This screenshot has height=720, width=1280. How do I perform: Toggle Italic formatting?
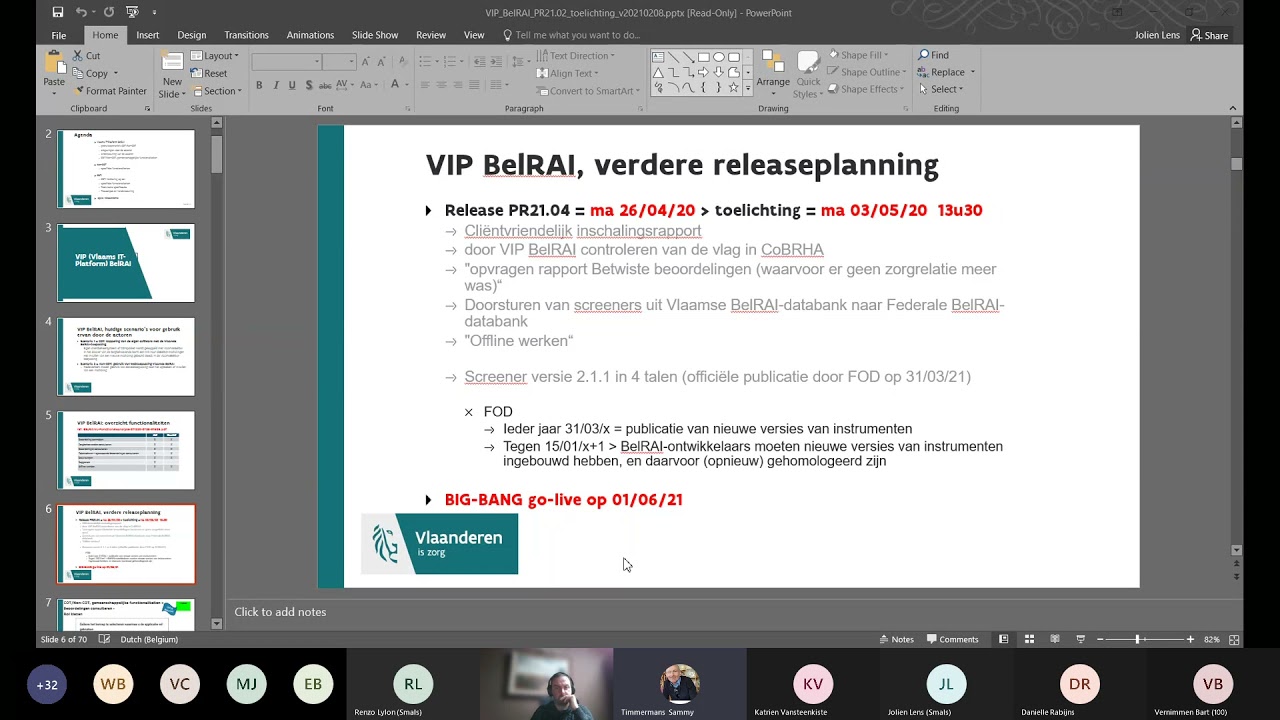[275, 85]
